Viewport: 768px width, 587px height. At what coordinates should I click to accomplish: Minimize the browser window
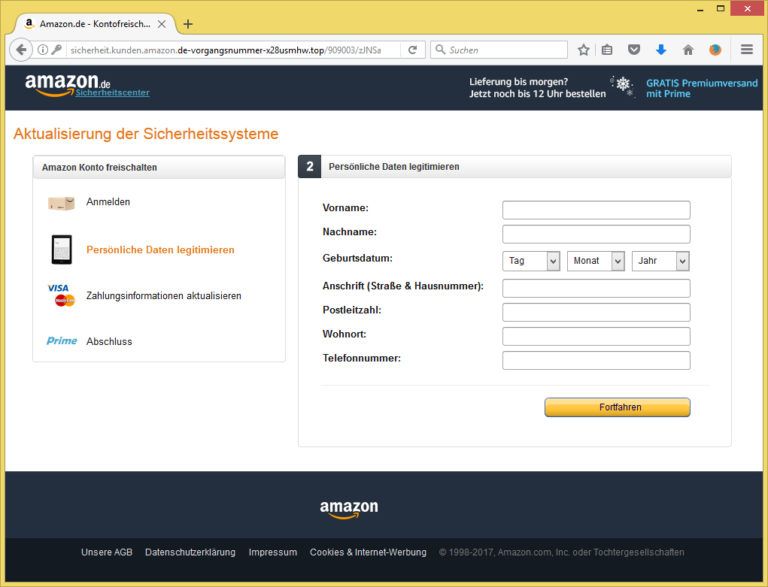click(x=700, y=9)
